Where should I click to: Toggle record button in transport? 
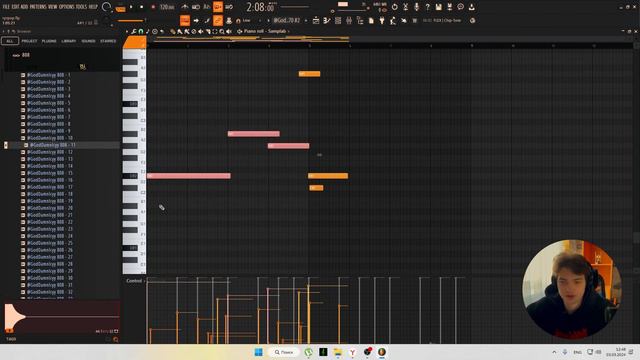pos(153,7)
